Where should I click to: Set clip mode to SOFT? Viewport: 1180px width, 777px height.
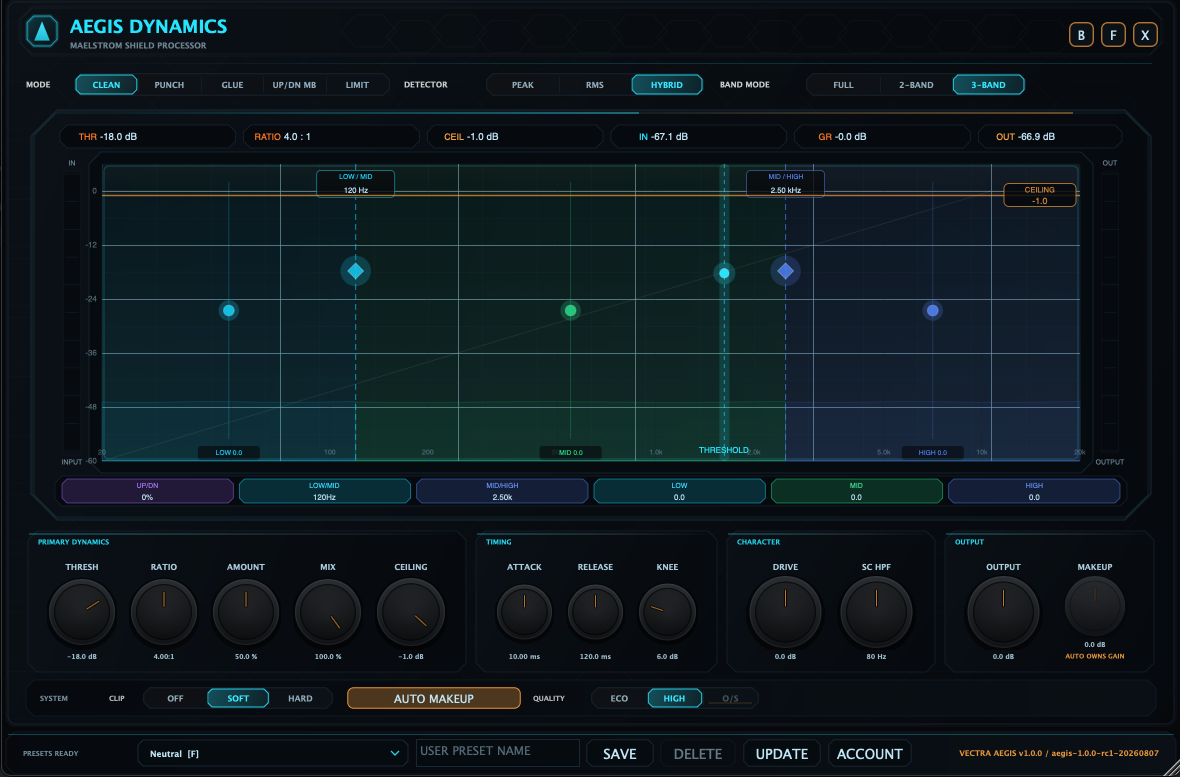[x=239, y=698]
